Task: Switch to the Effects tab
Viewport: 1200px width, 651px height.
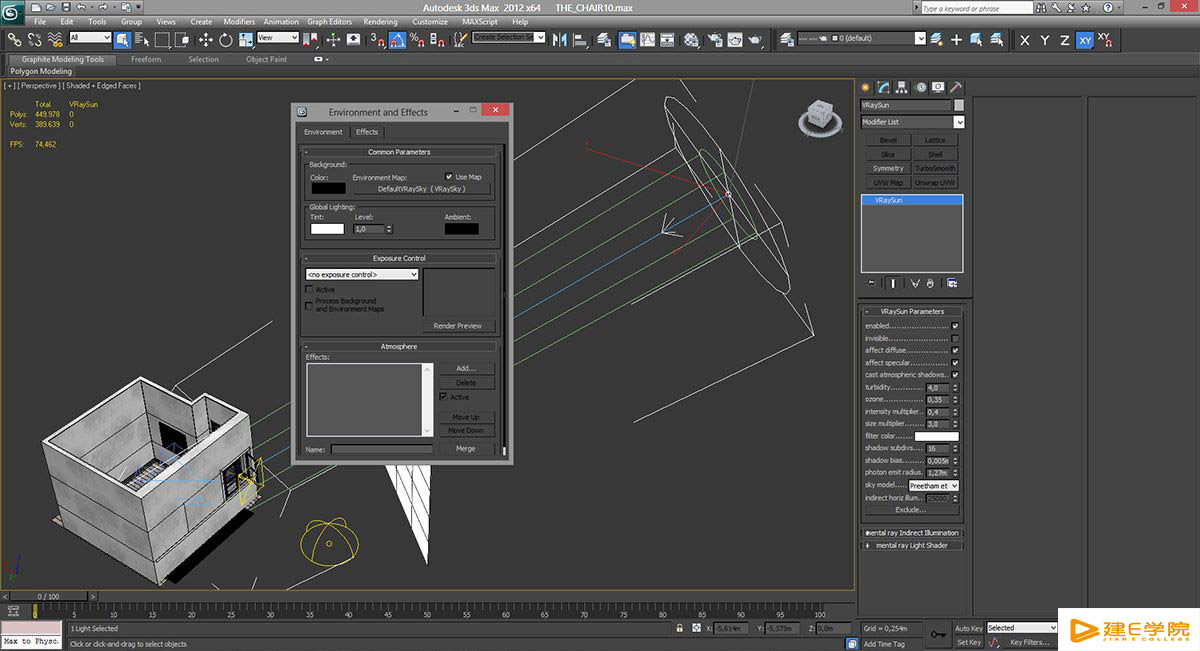Action: (x=367, y=132)
